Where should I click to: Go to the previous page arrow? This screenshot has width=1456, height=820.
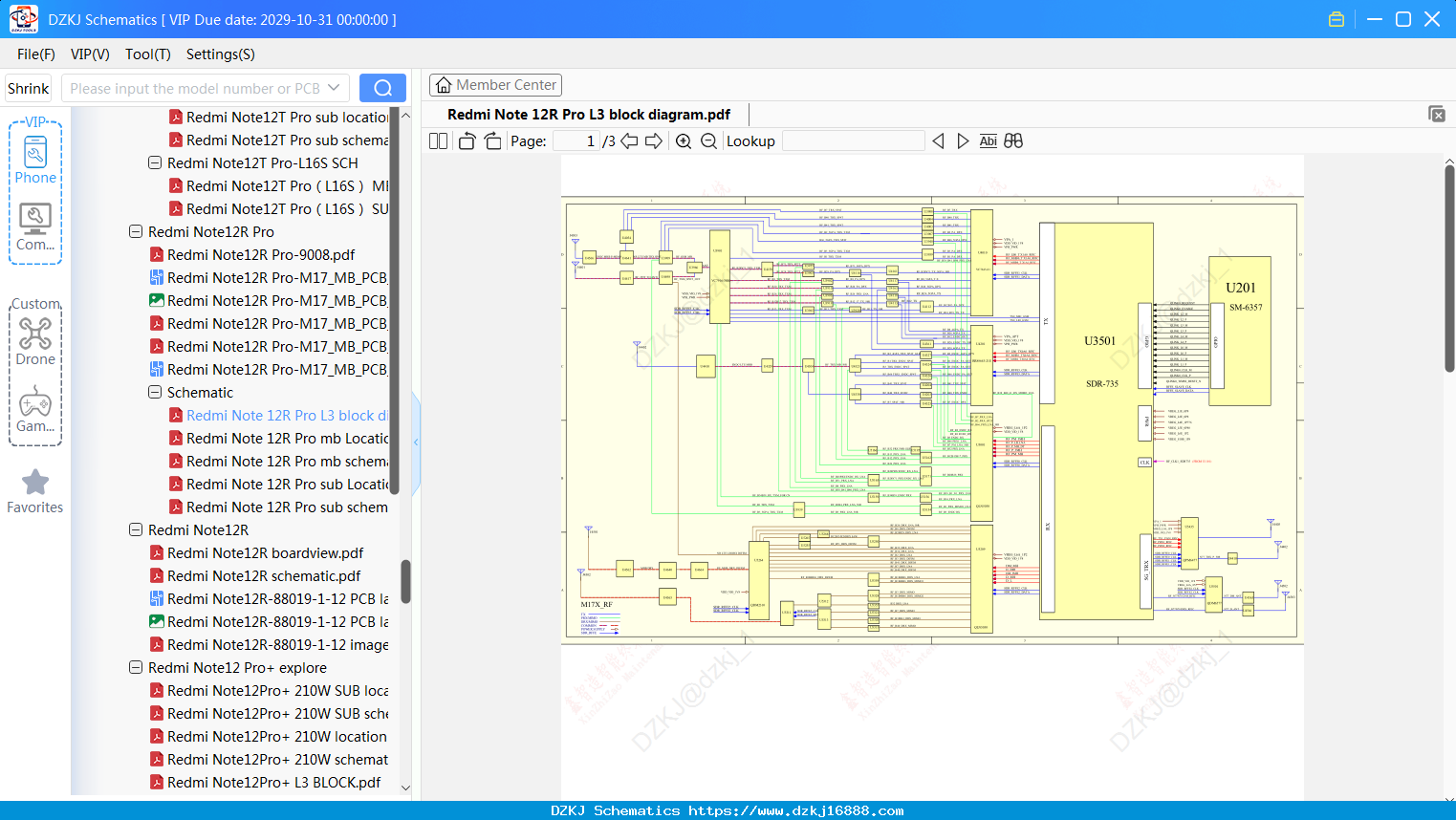click(x=629, y=140)
